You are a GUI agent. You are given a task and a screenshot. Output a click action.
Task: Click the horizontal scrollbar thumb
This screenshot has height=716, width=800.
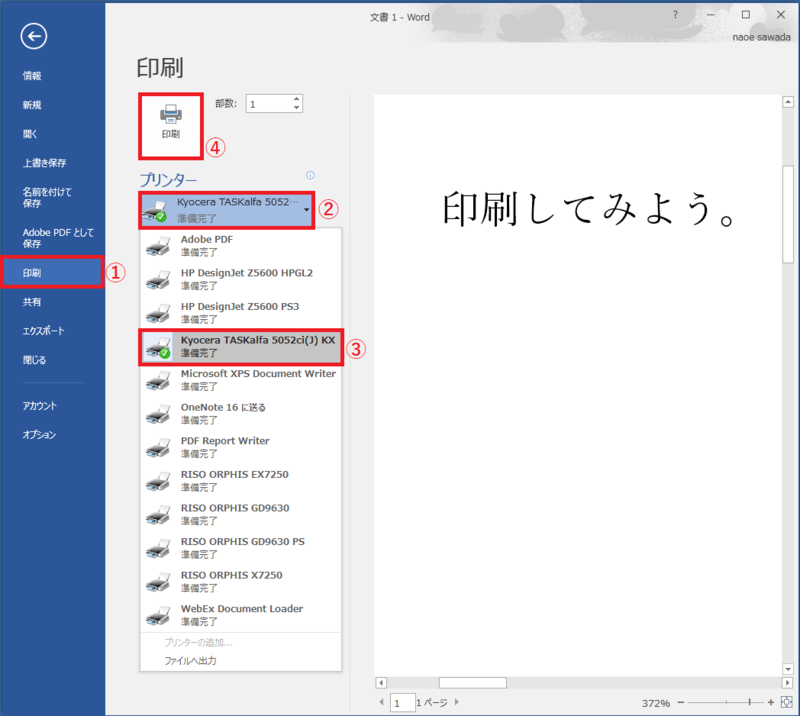(473, 683)
